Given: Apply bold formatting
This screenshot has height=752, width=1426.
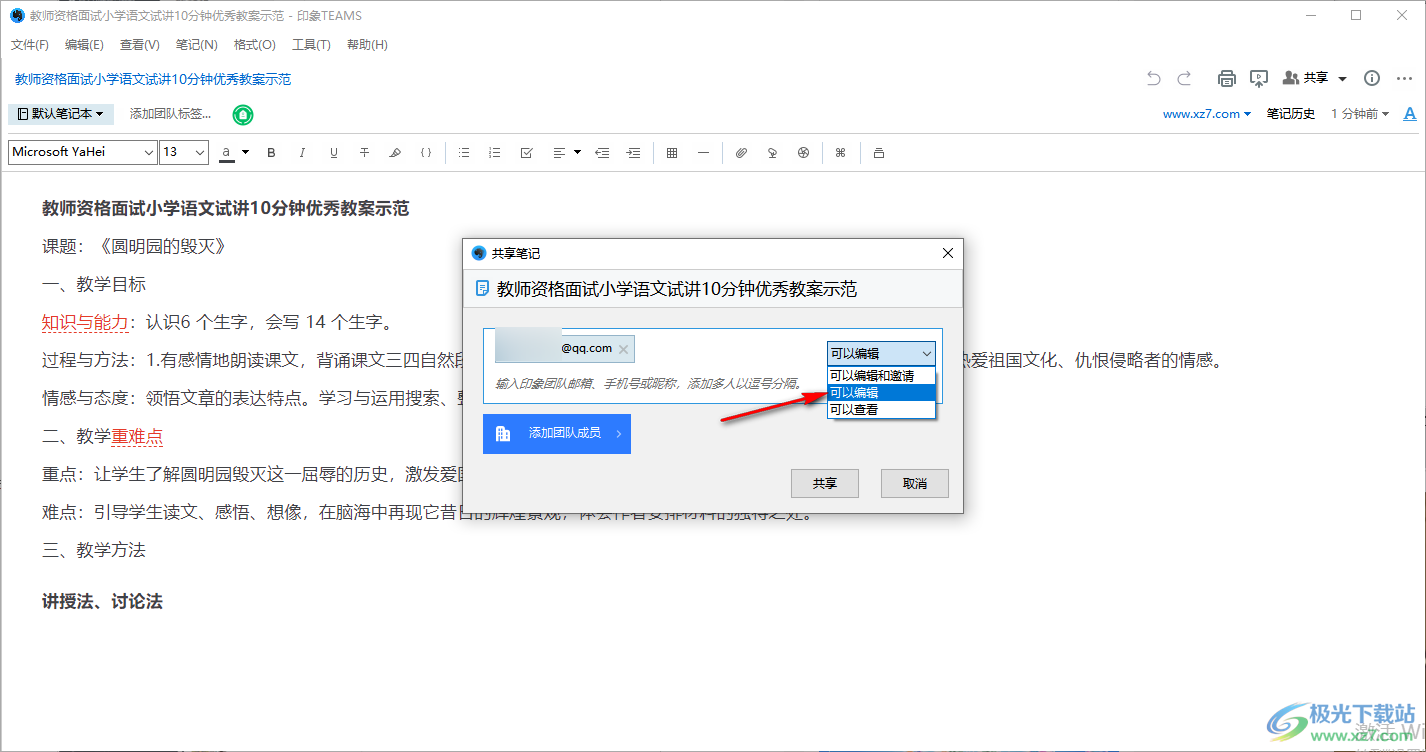Looking at the screenshot, I should click(271, 153).
